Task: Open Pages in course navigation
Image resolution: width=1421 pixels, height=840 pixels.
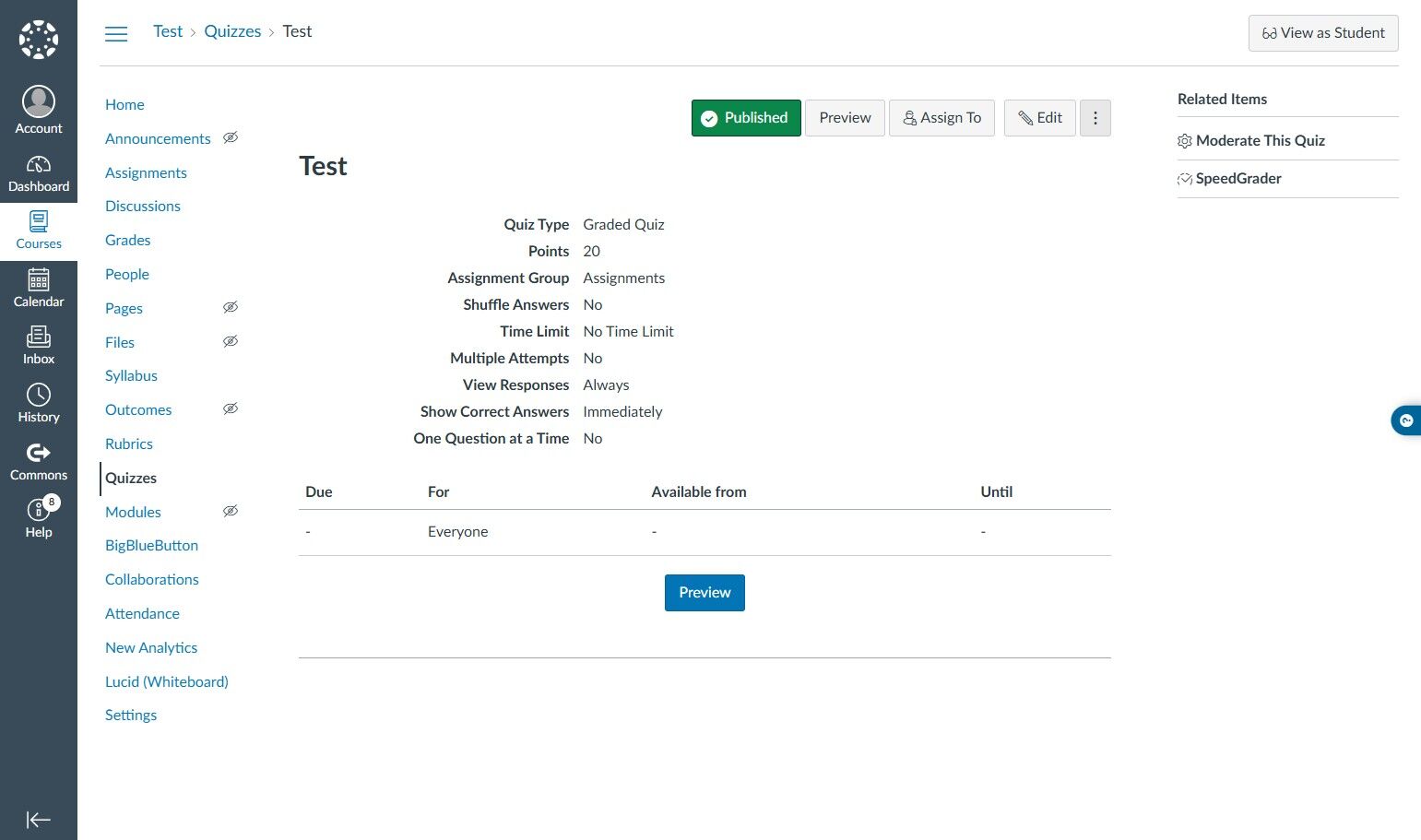Action: [x=124, y=308]
